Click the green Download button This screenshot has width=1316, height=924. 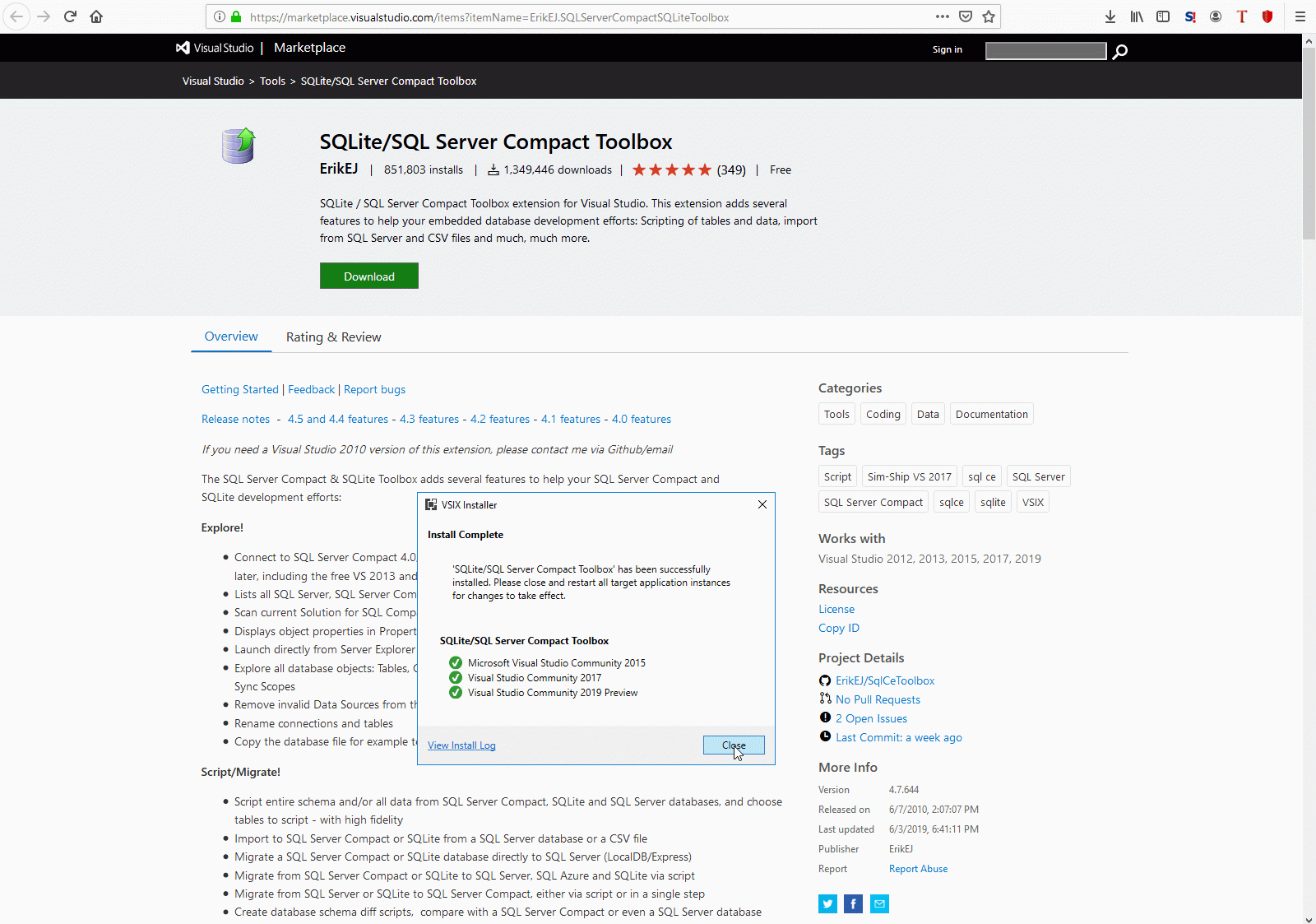[x=369, y=276]
